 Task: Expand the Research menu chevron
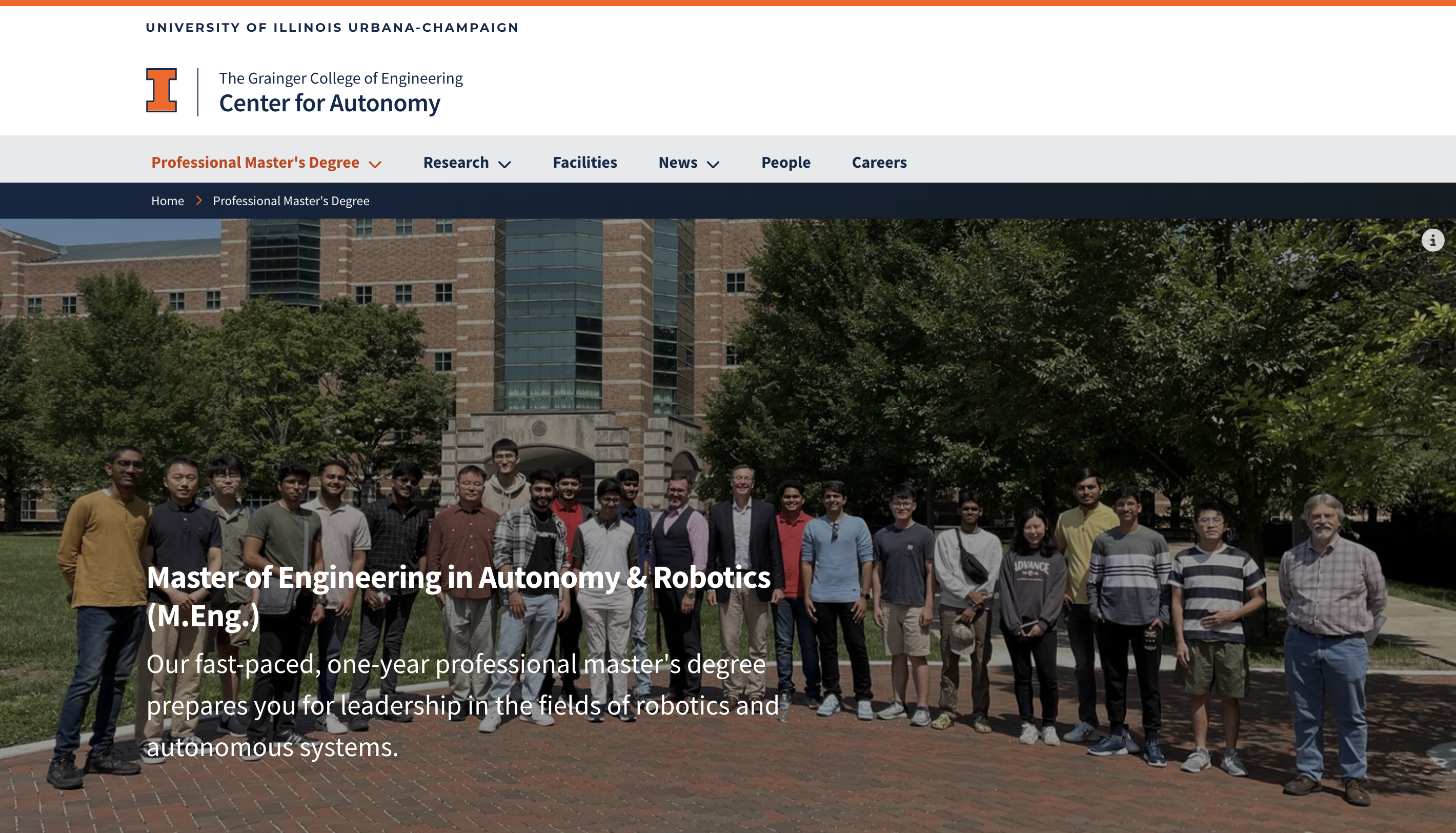tap(504, 164)
